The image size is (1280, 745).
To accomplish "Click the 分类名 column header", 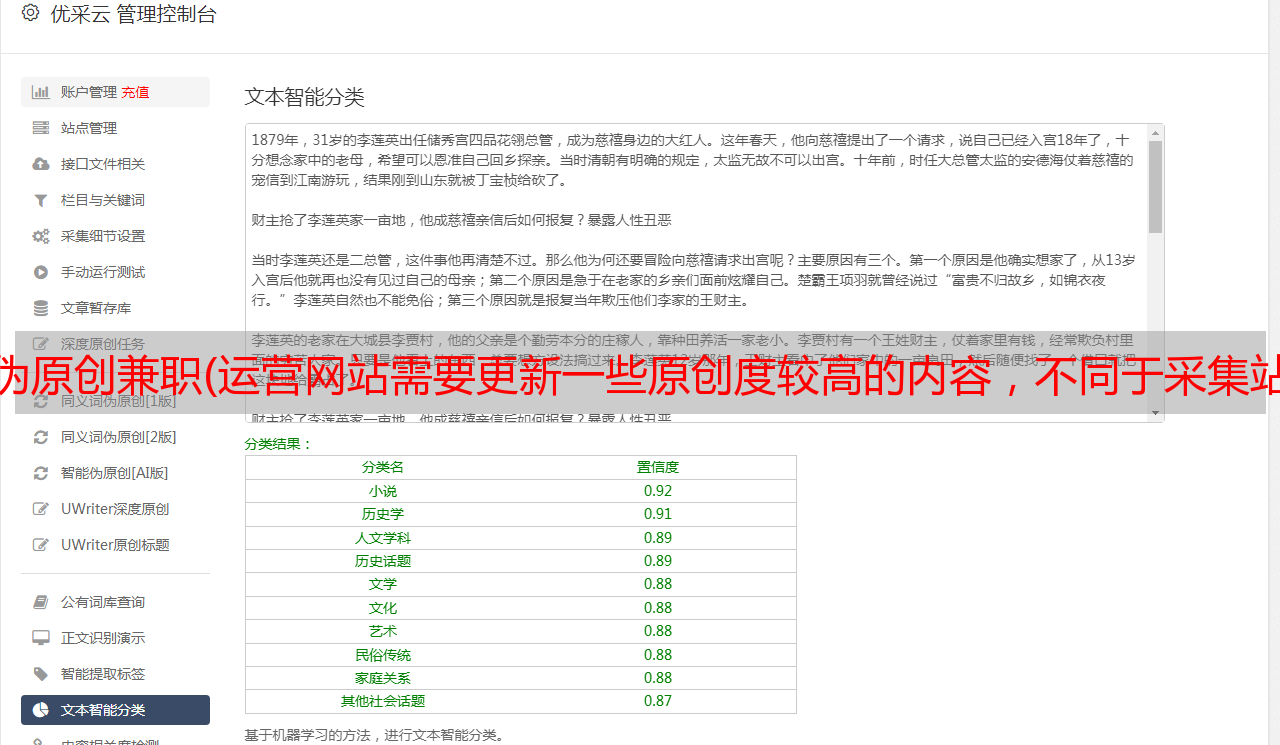I will pos(383,467).
